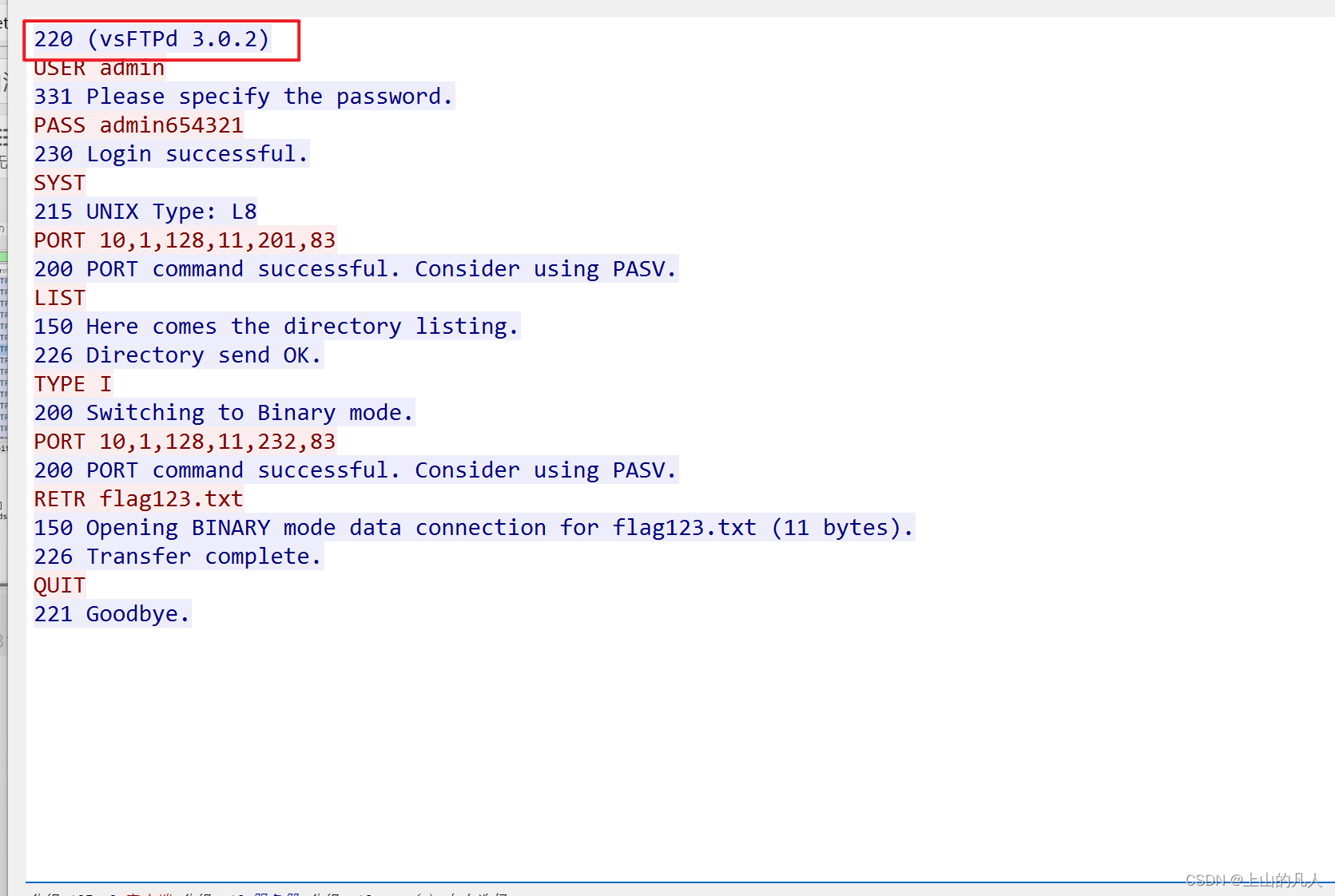Select "PORT 10,1,128,11,232,83" command

tap(185, 442)
